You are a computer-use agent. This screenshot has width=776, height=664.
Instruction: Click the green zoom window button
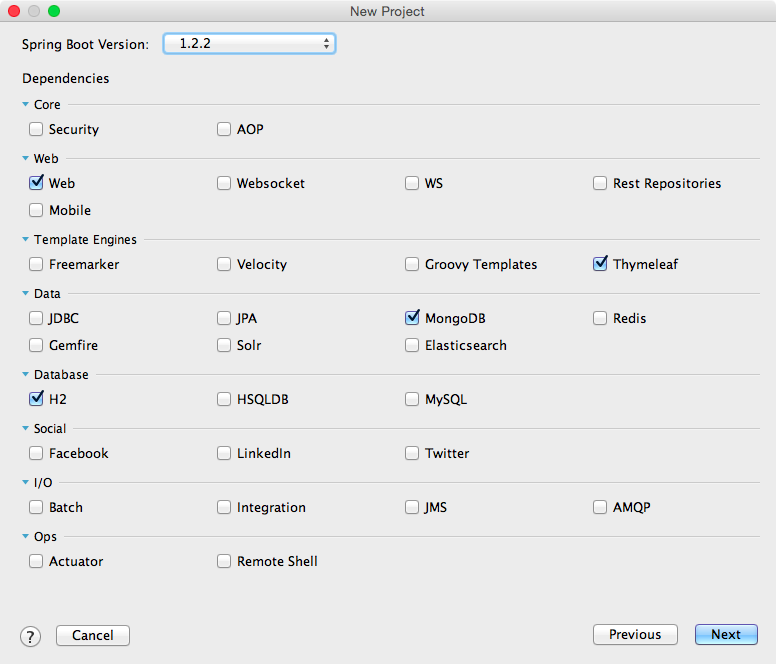coord(54,11)
